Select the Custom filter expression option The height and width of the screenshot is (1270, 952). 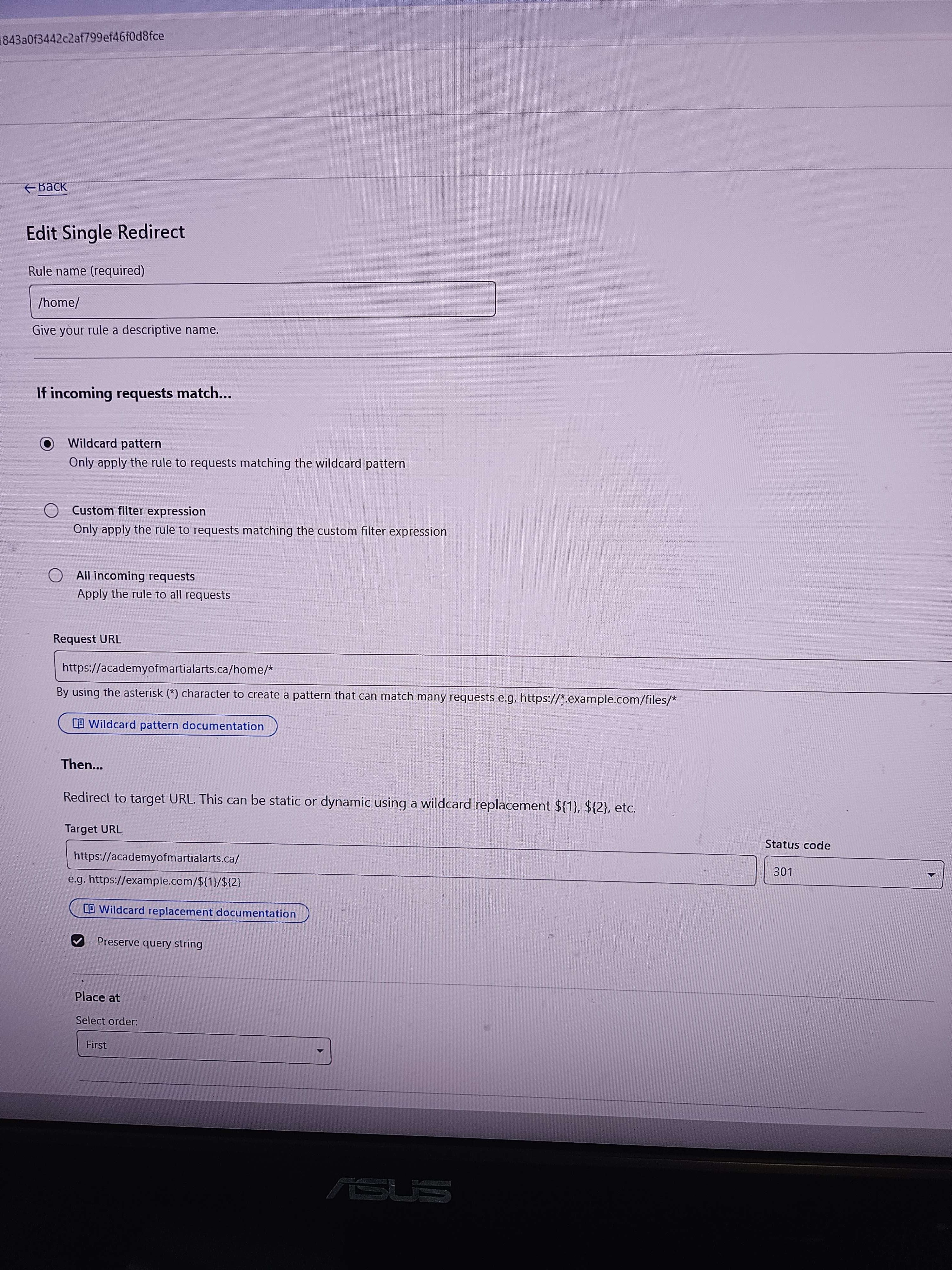51,511
